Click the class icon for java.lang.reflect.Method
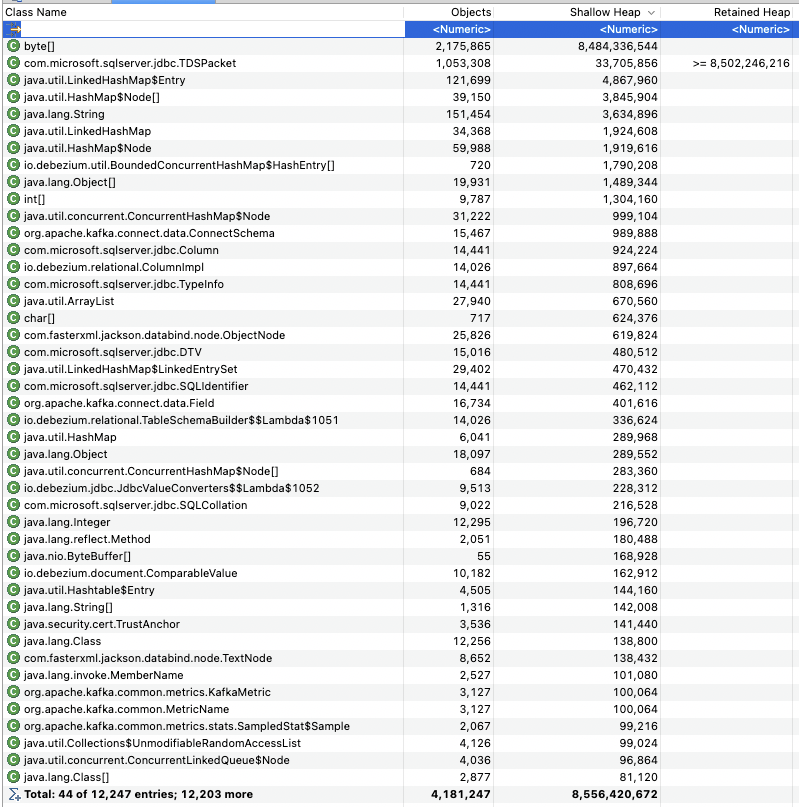799x807 pixels. click(x=13, y=539)
